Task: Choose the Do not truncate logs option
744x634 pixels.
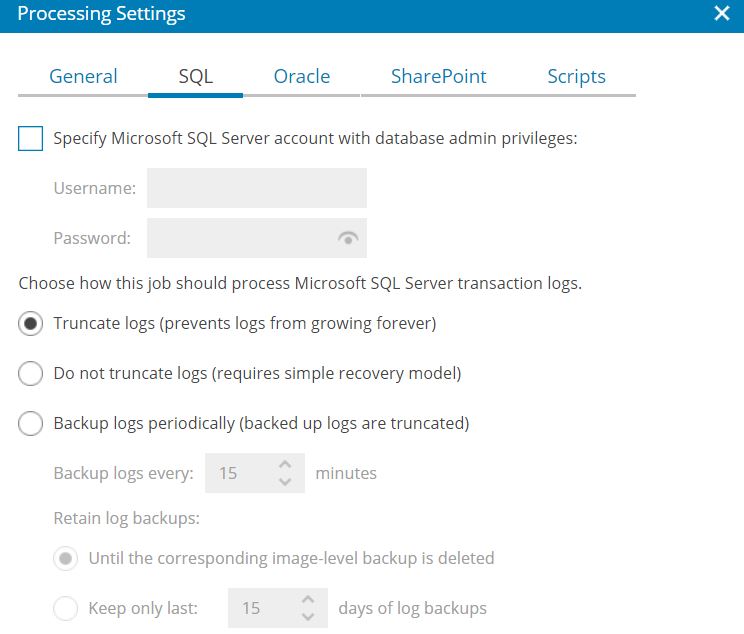Action: 30,373
